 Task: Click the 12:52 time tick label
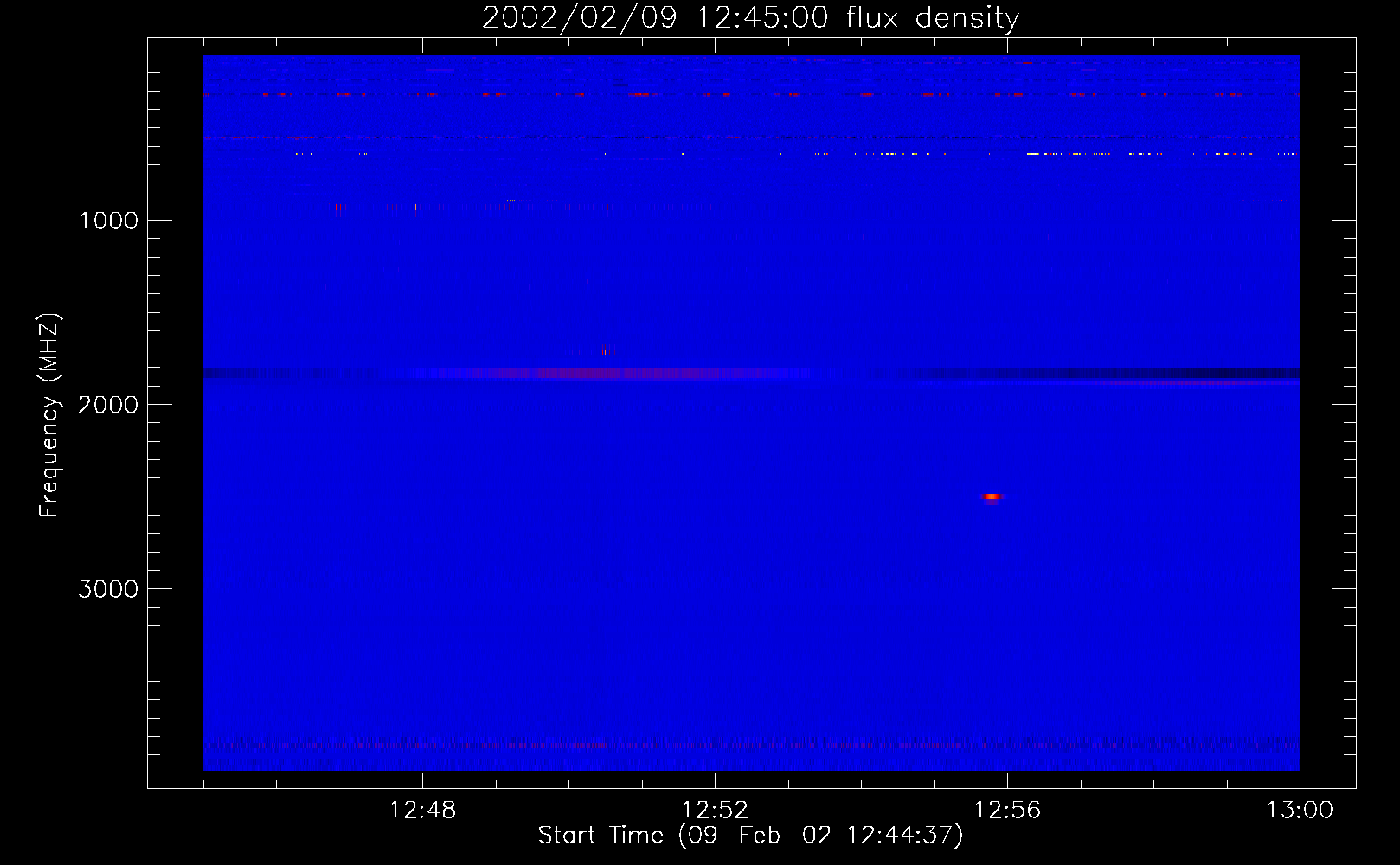pos(715,811)
